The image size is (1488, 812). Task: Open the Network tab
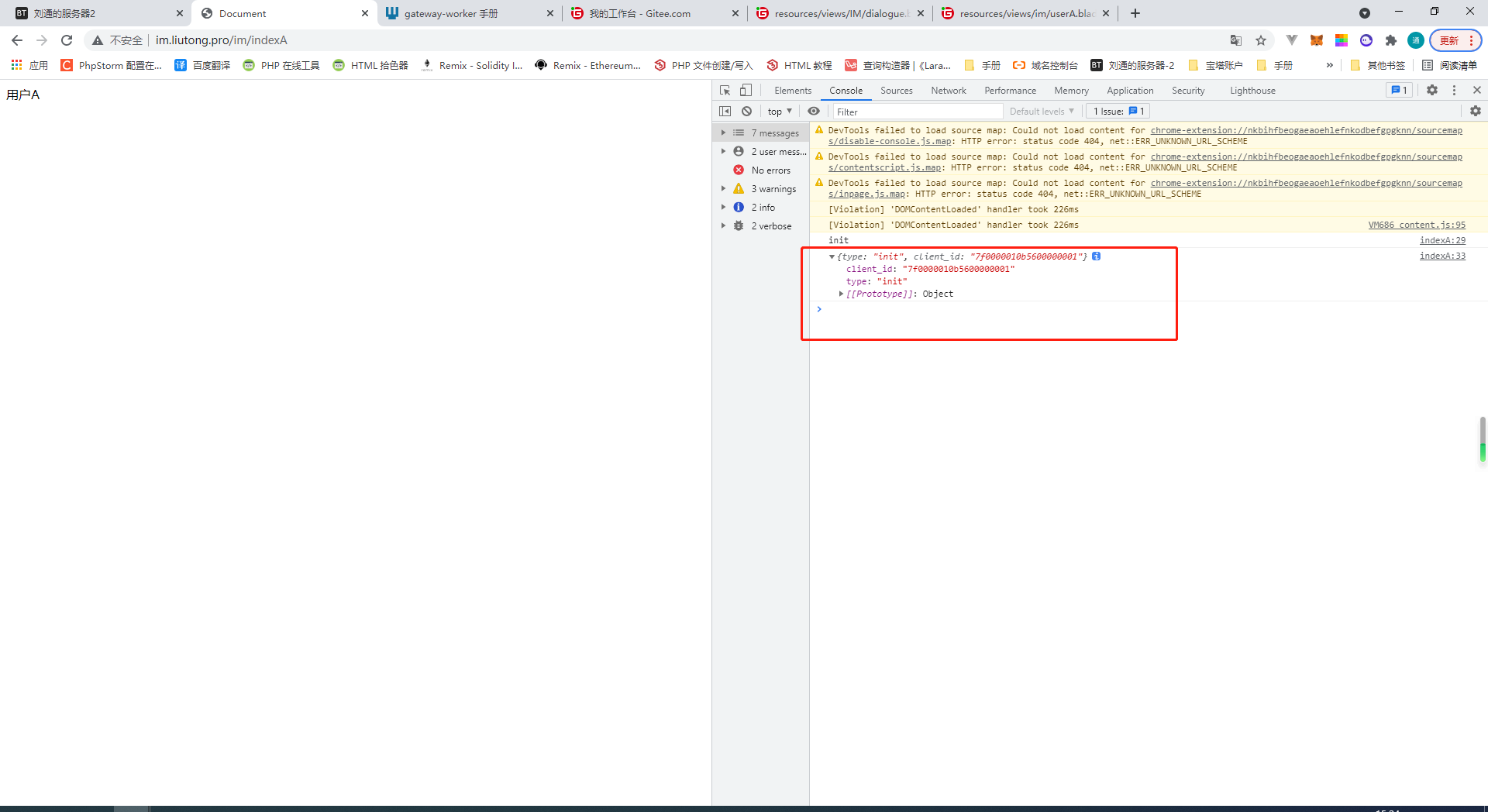[948, 91]
